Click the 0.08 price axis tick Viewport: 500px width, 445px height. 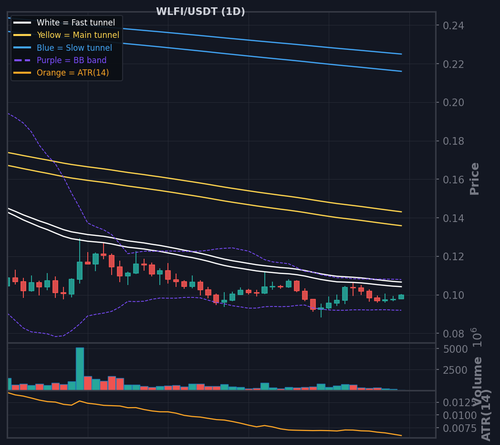pyautogui.click(x=453, y=334)
